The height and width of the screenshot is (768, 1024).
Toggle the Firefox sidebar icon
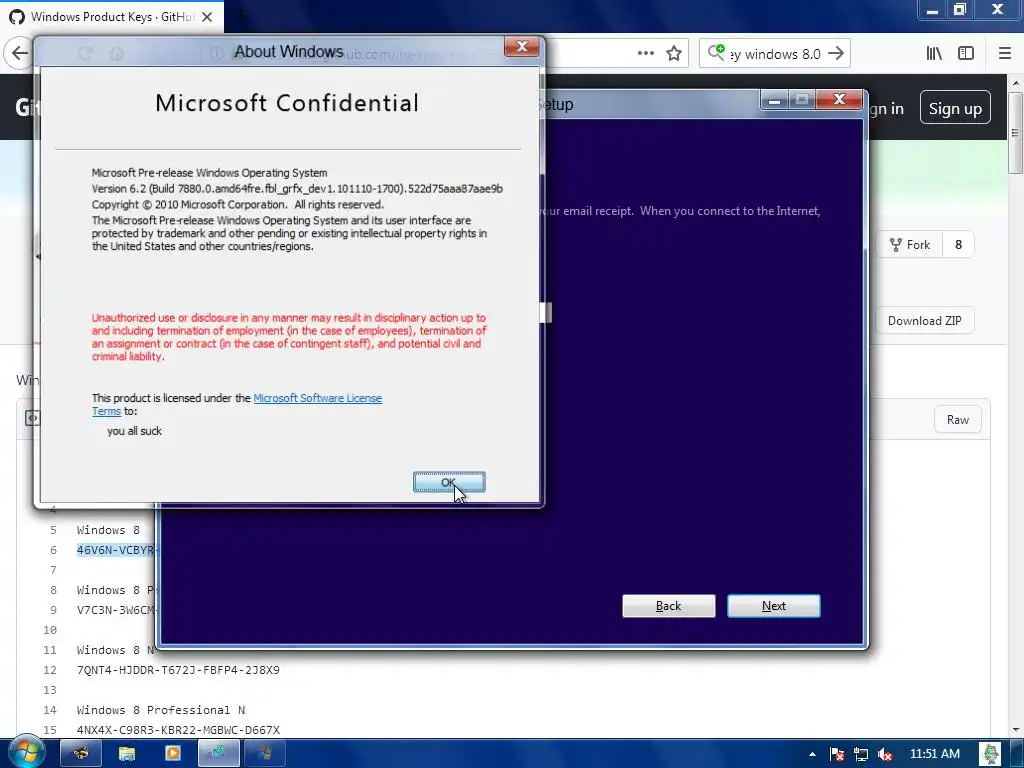point(966,54)
